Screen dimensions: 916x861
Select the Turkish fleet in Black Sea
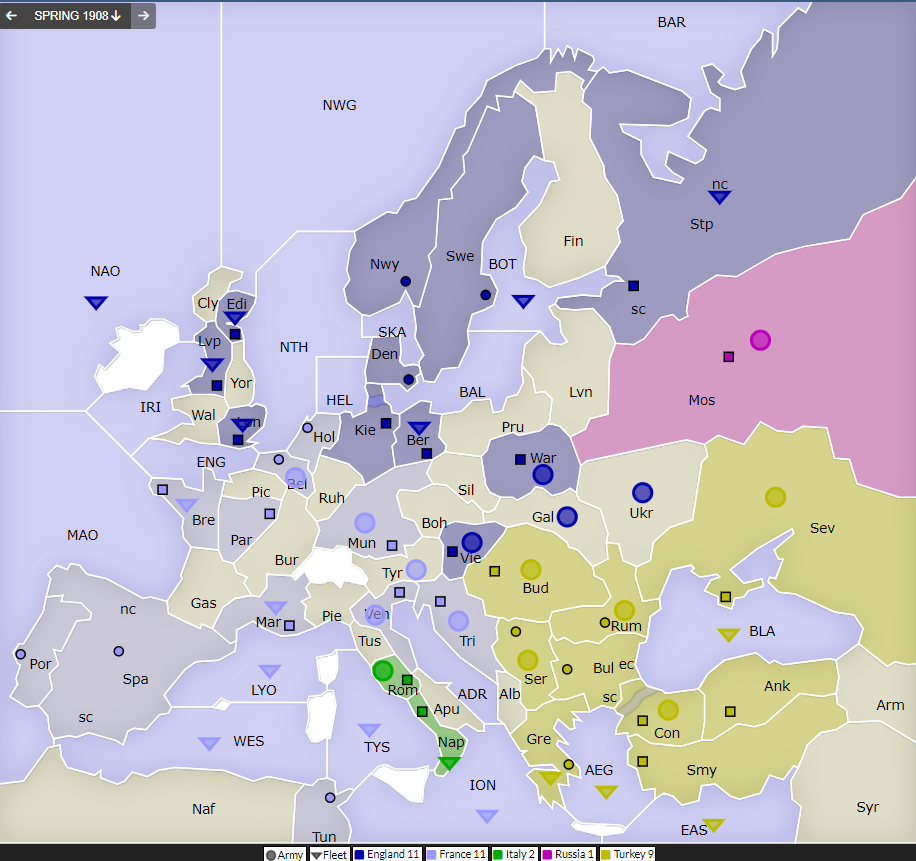[x=728, y=634]
